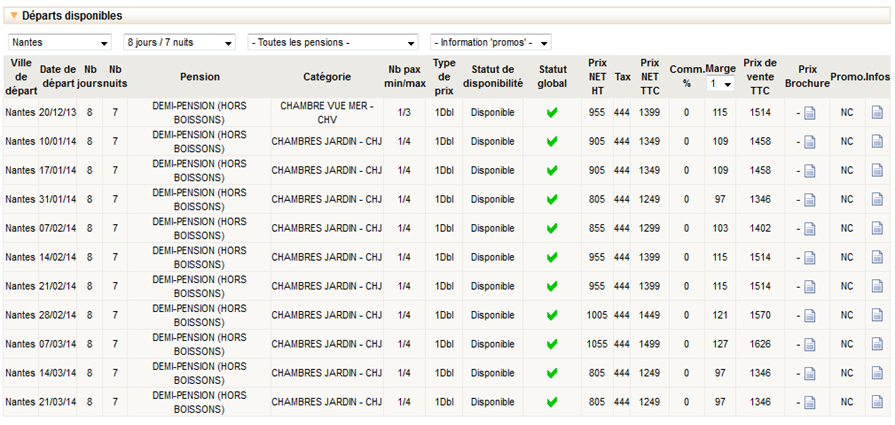Open infos icon for 21/03/14 departure

(877, 403)
